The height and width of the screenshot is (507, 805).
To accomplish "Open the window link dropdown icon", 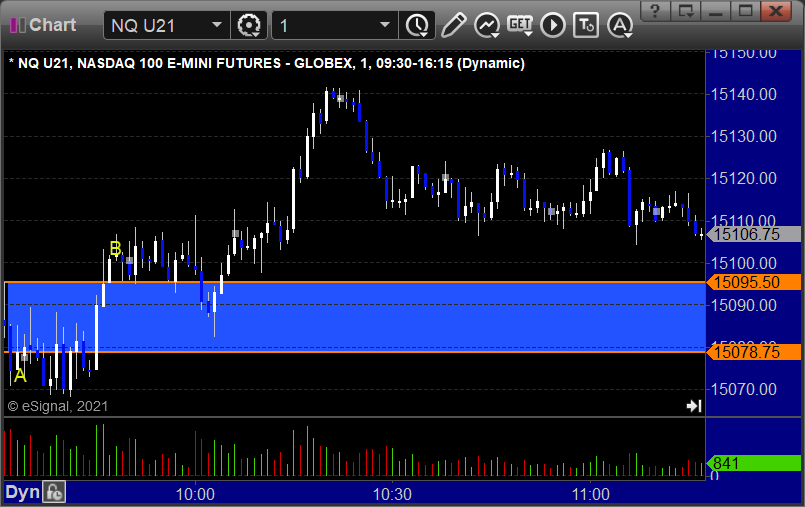I will (x=686, y=11).
